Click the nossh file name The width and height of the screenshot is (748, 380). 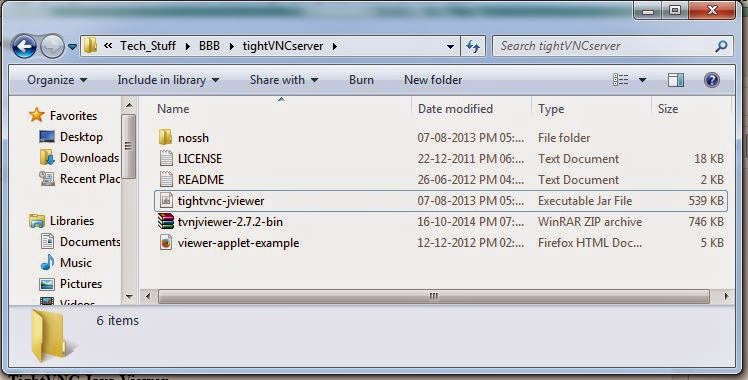[x=193, y=138]
